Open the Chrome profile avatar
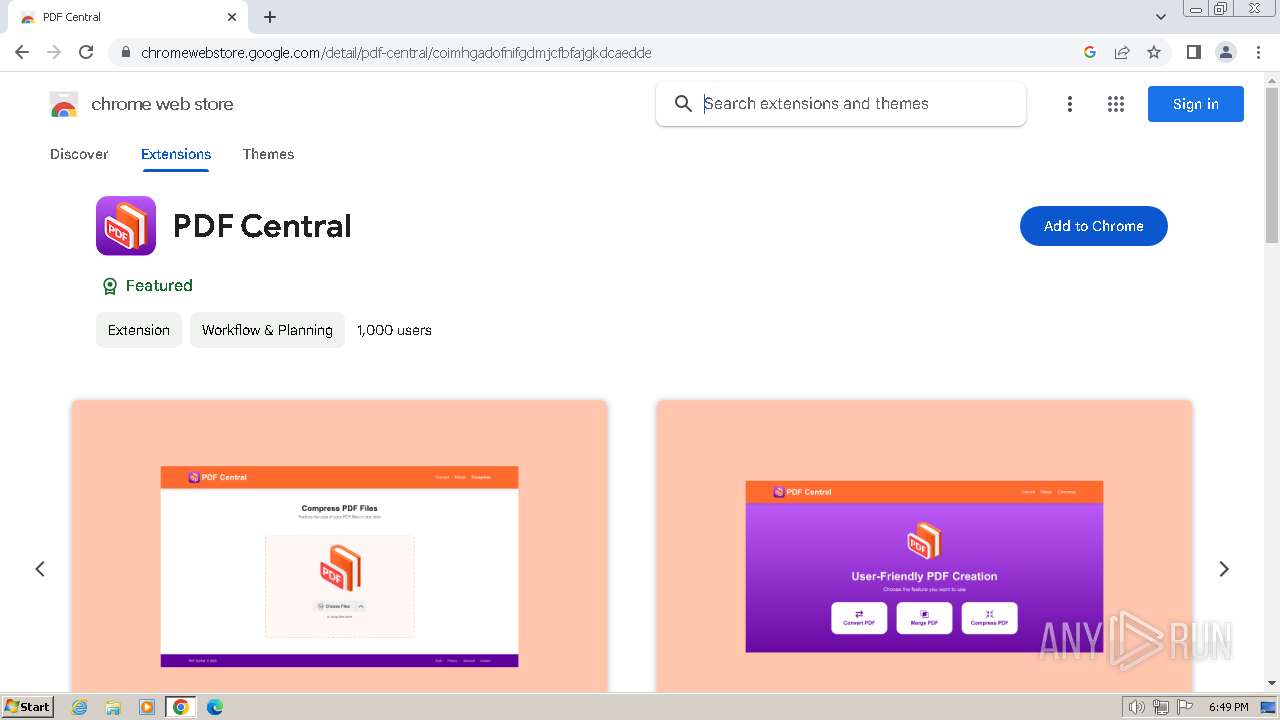The height and width of the screenshot is (720, 1280). coord(1226,52)
